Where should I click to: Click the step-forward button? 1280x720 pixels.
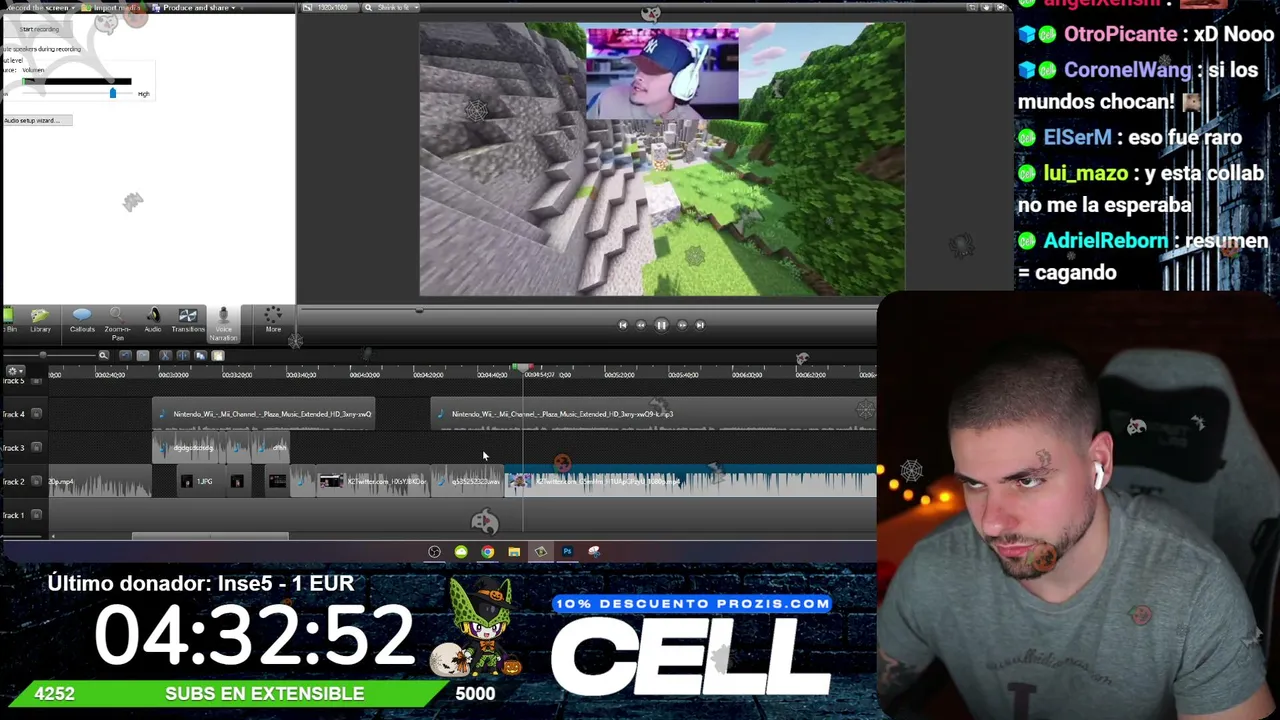(682, 325)
